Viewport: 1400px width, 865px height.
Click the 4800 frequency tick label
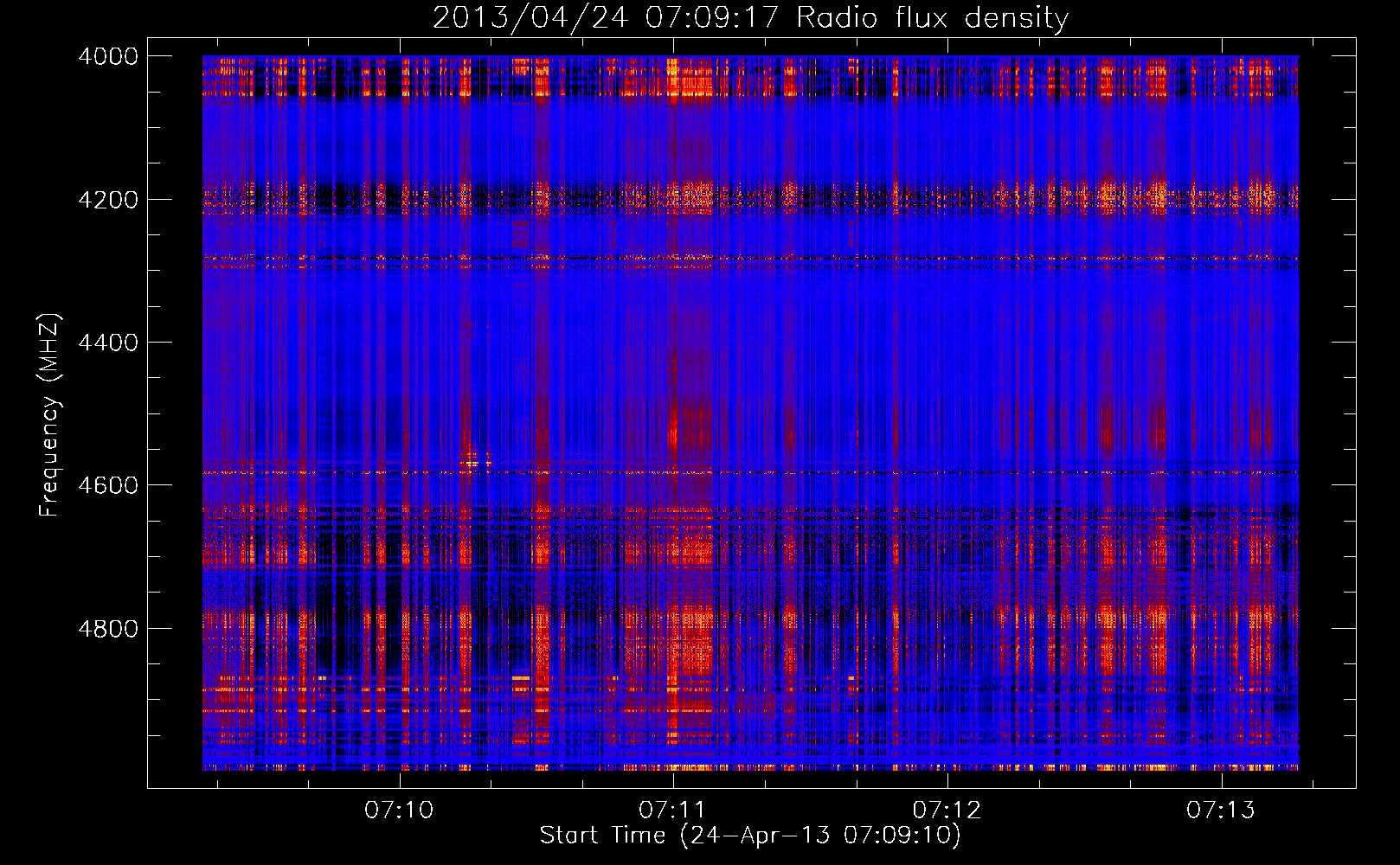point(108,629)
